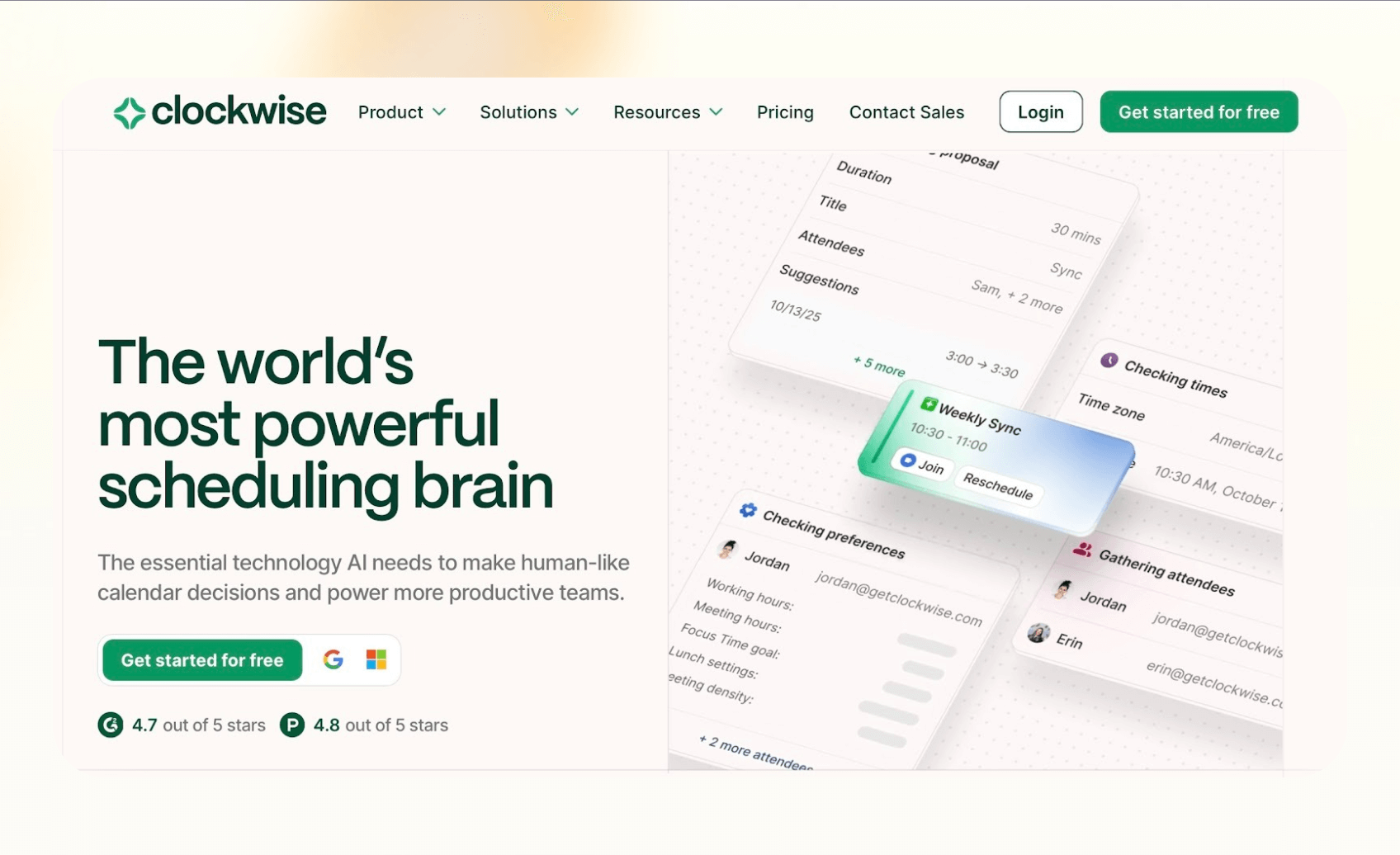Click the clockwise wordmark text
Viewport: 1400px width, 855px height.
[x=239, y=111]
